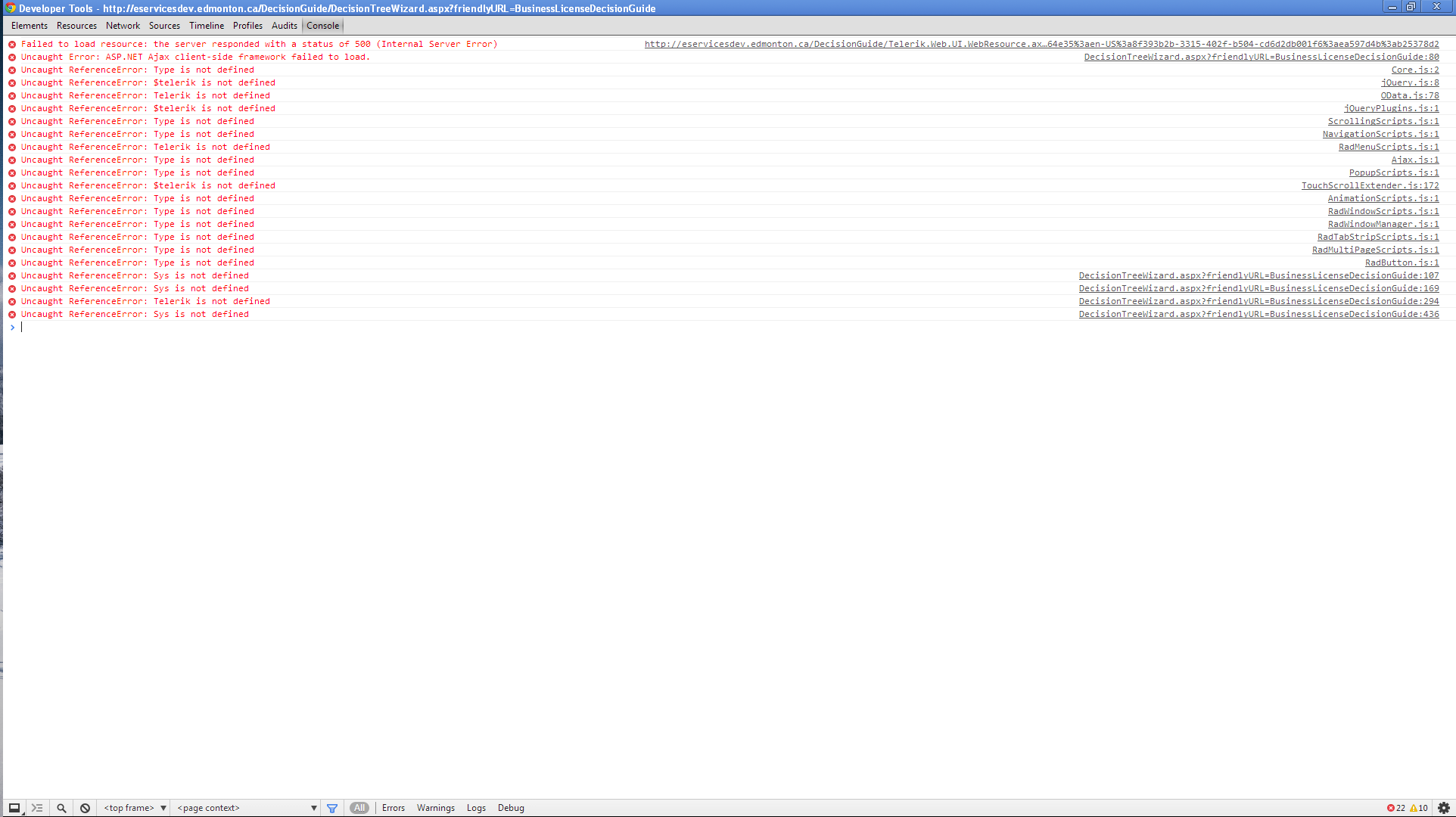Open the page context dropdown
The image size is (1456, 817).
click(x=247, y=808)
